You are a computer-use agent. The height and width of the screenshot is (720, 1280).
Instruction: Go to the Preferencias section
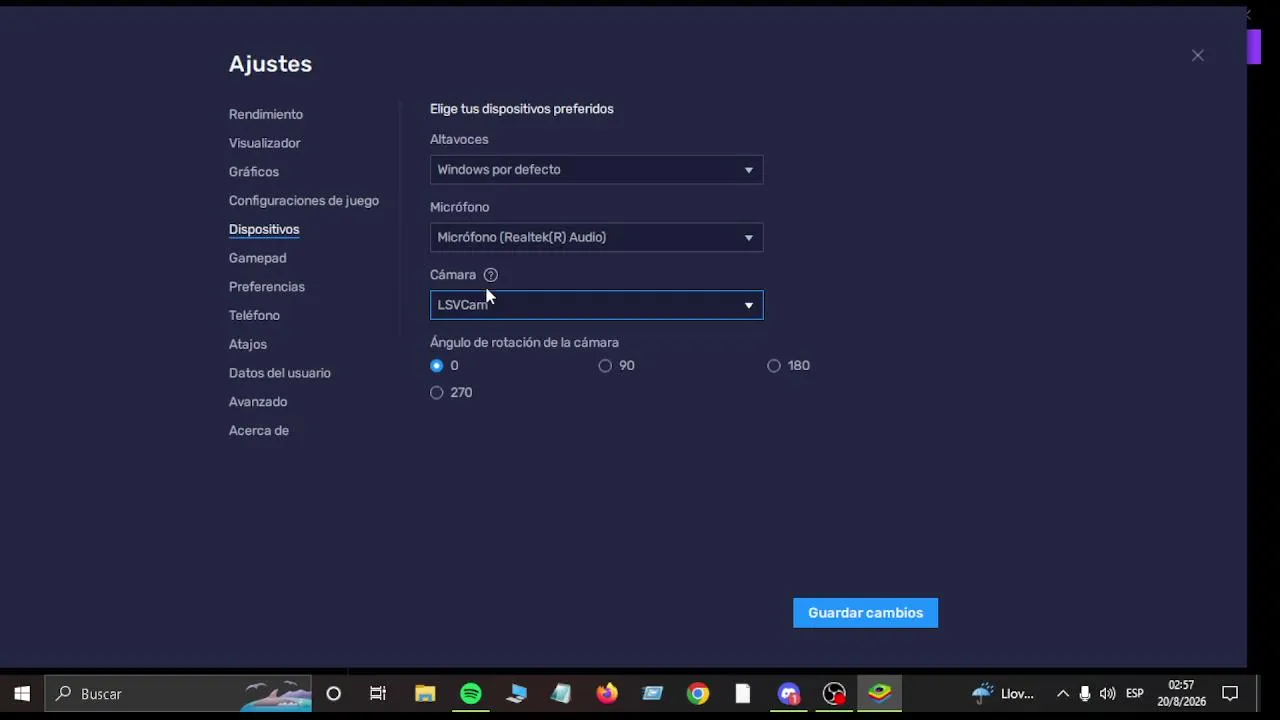pos(266,287)
